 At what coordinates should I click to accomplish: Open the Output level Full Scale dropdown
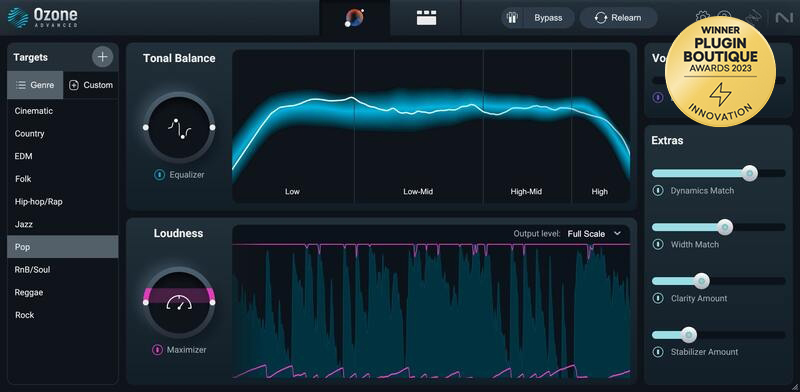tap(594, 234)
